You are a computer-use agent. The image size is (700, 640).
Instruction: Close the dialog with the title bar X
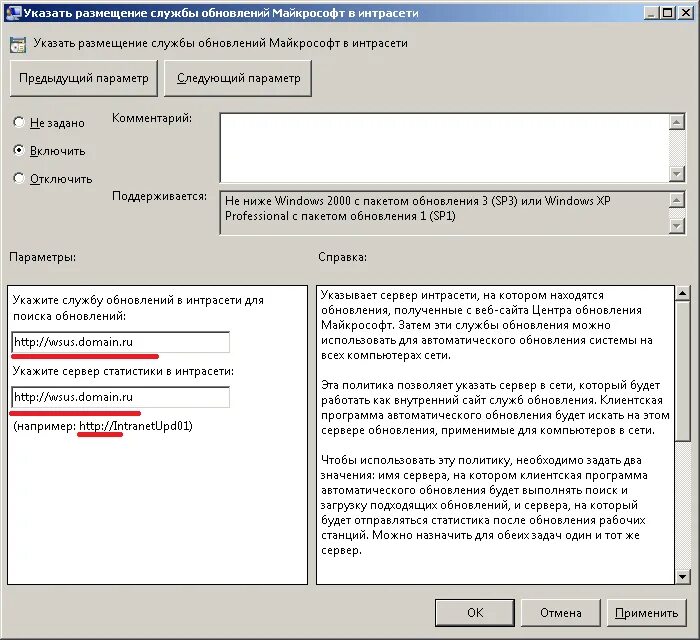[685, 13]
